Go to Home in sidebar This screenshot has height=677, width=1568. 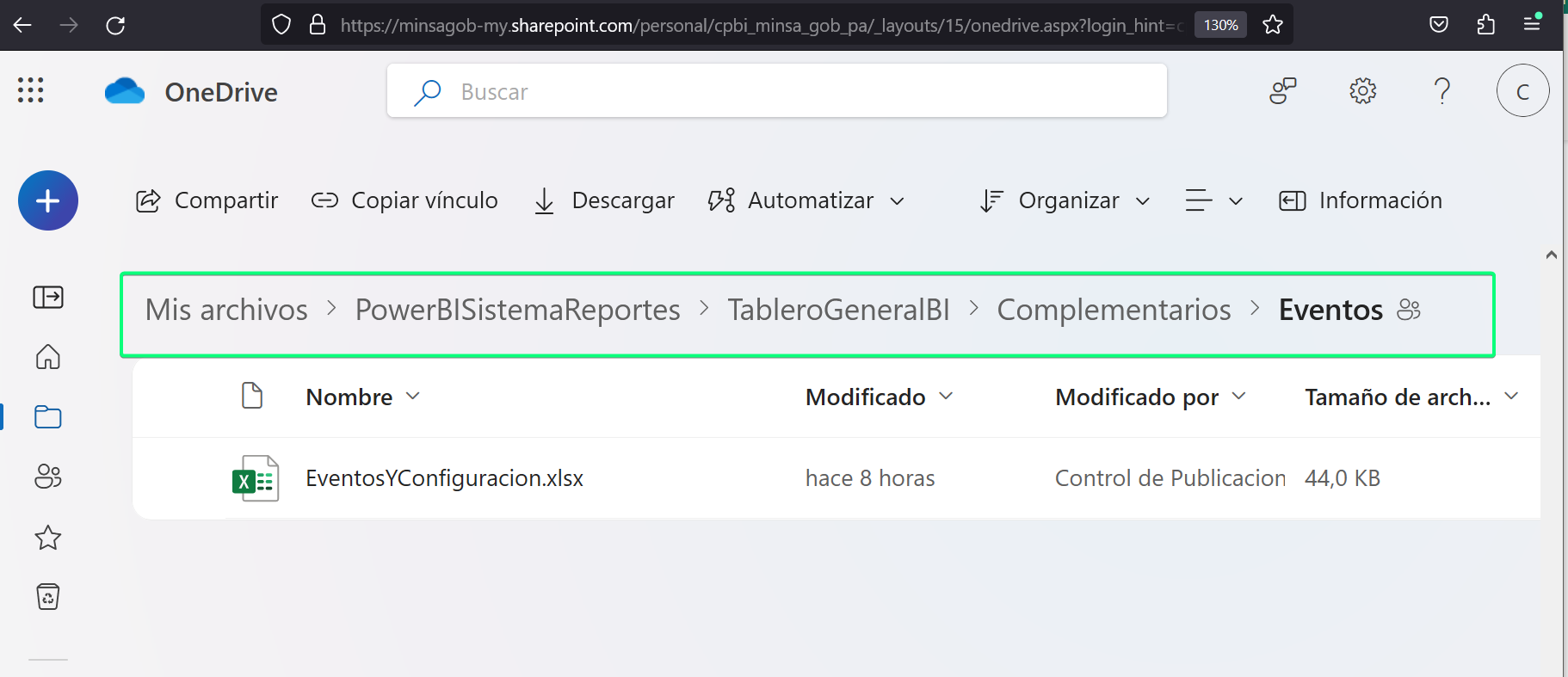coord(48,357)
